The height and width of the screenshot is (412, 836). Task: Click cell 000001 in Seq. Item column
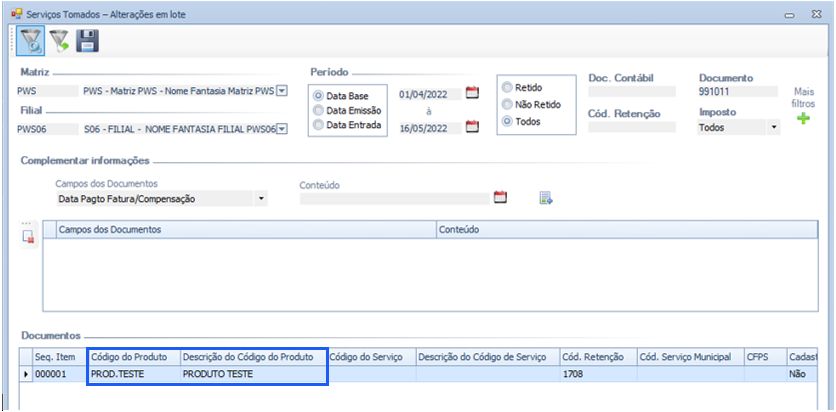[59, 374]
